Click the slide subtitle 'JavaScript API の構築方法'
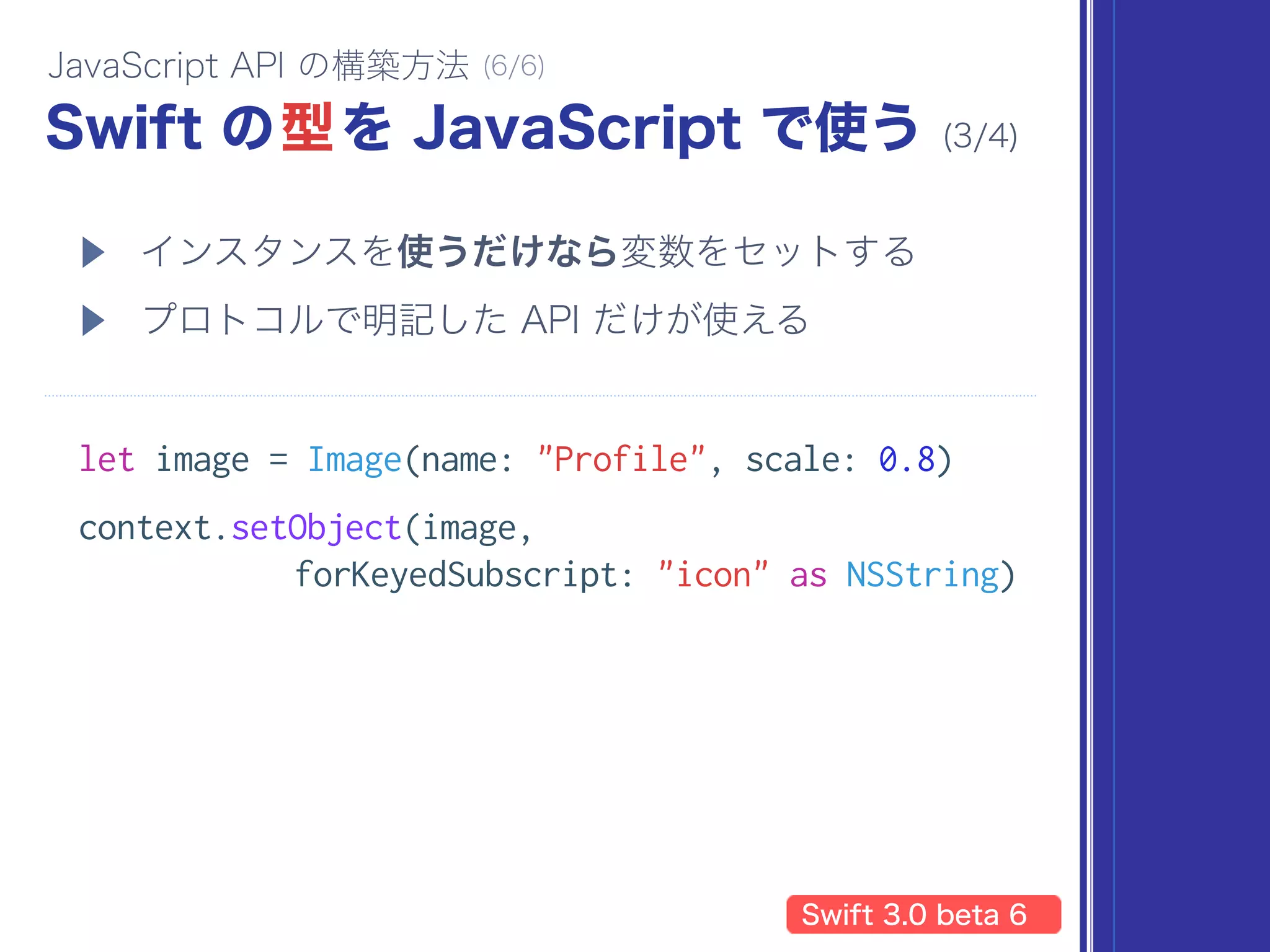The image size is (1270, 952). 258,66
